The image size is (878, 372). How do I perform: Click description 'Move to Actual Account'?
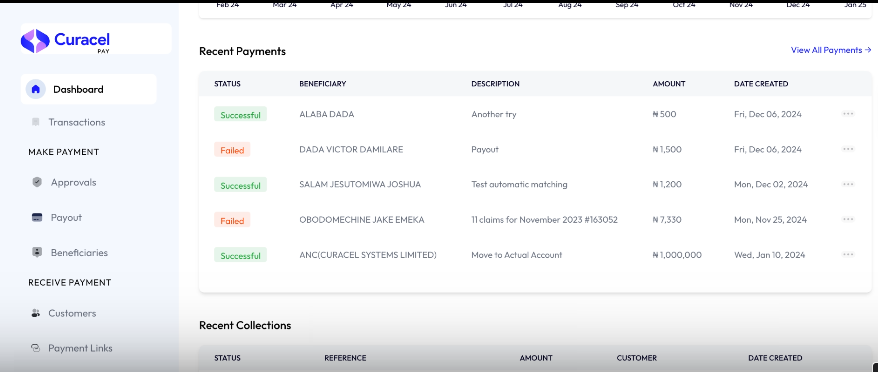point(516,255)
